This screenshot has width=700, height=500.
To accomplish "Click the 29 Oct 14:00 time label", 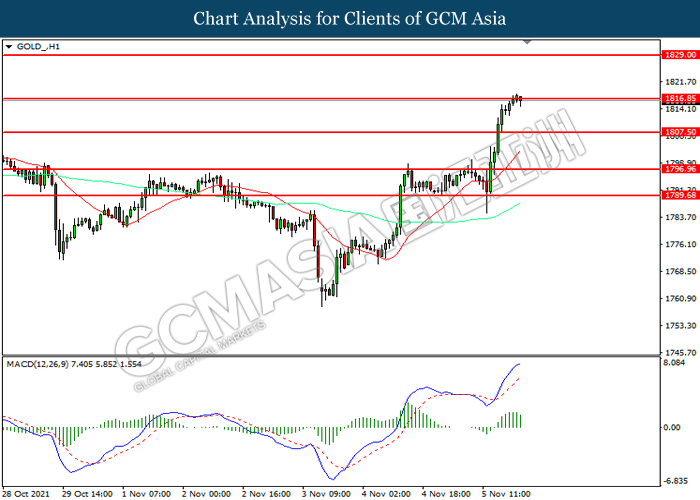I will pyautogui.click(x=87, y=494).
